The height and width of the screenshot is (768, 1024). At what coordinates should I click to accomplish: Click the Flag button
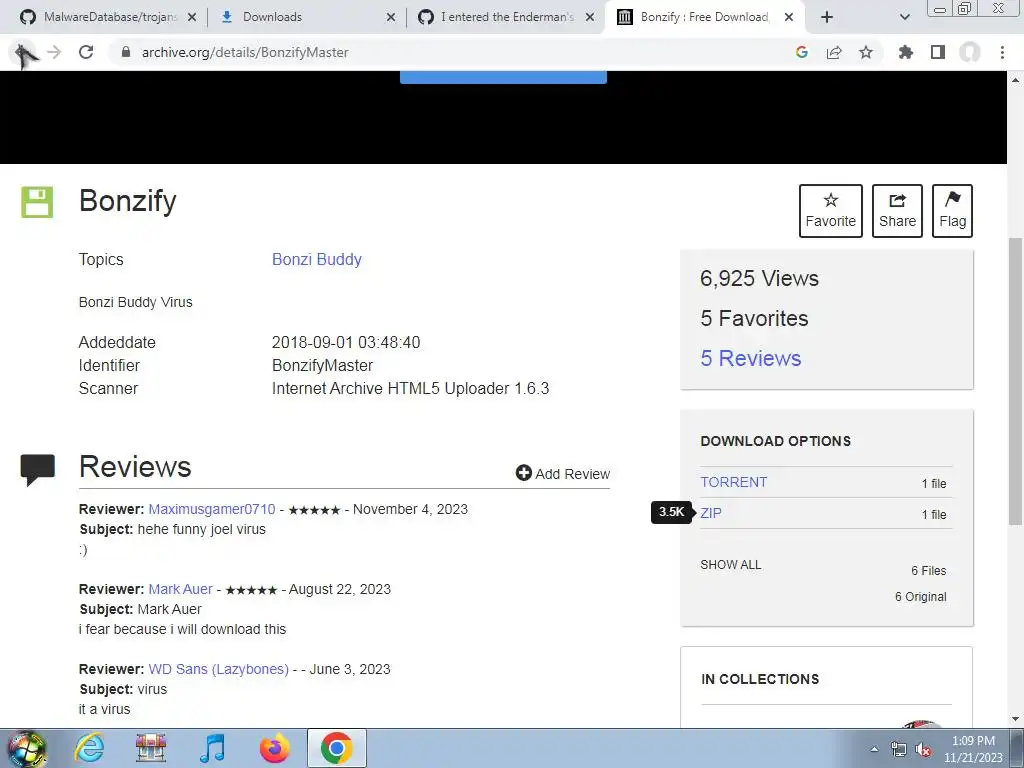(x=952, y=211)
